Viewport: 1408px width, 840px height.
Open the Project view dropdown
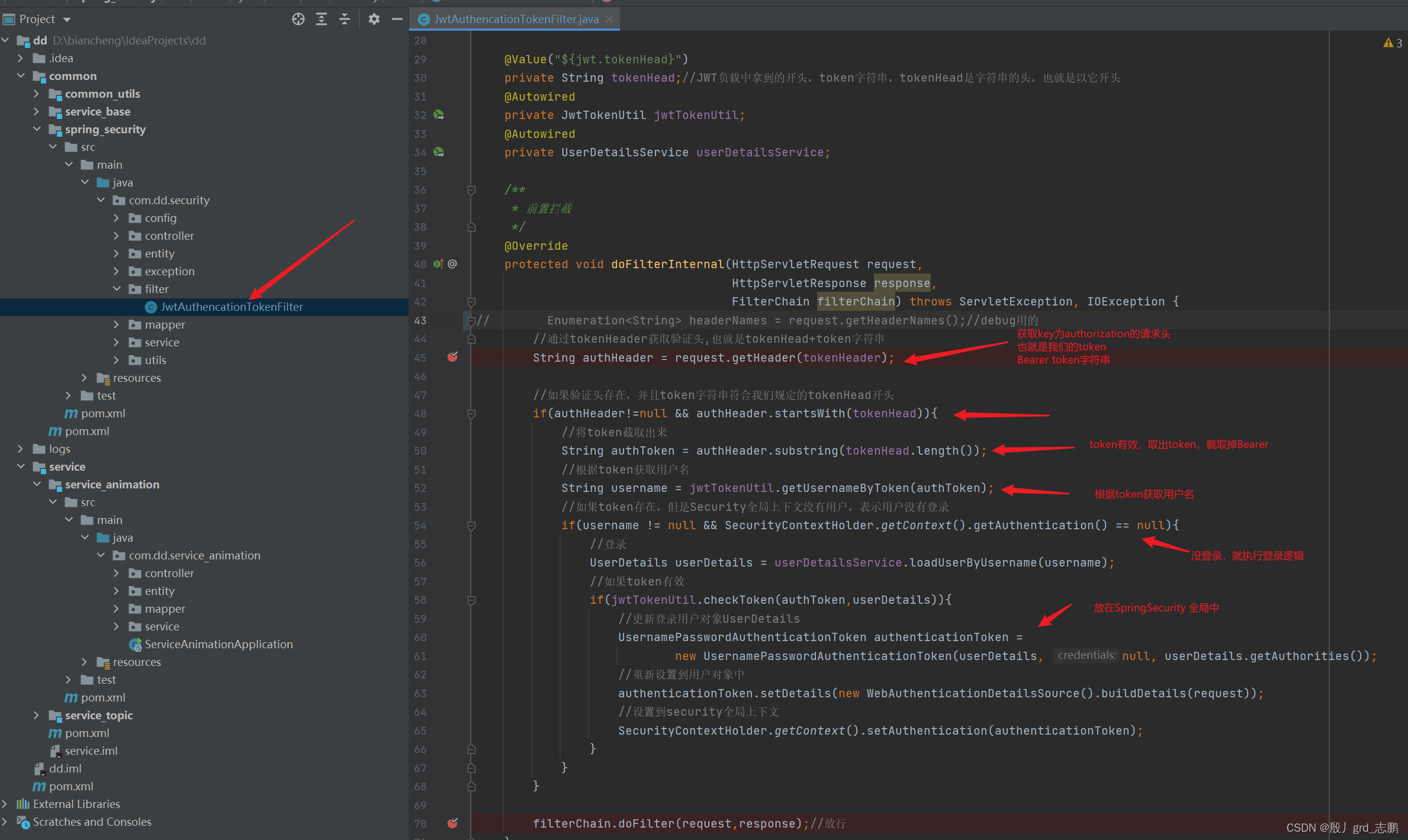tap(67, 20)
